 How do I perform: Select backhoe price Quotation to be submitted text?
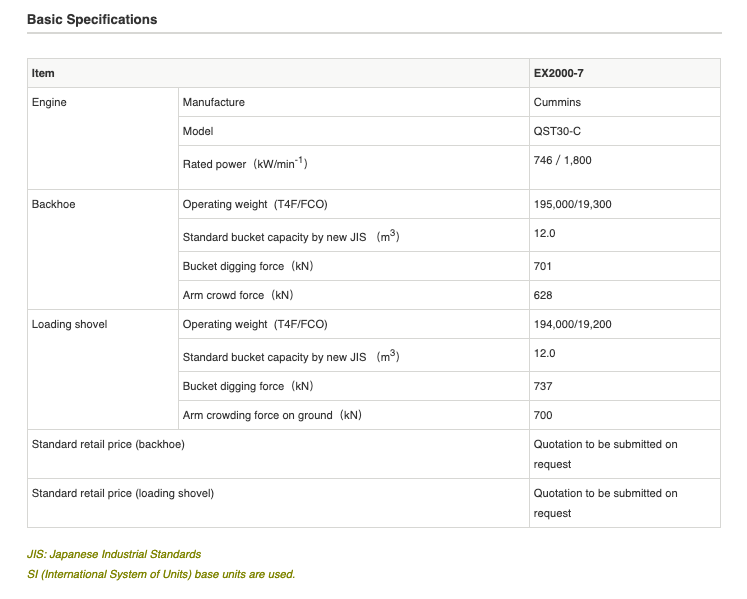(605, 454)
